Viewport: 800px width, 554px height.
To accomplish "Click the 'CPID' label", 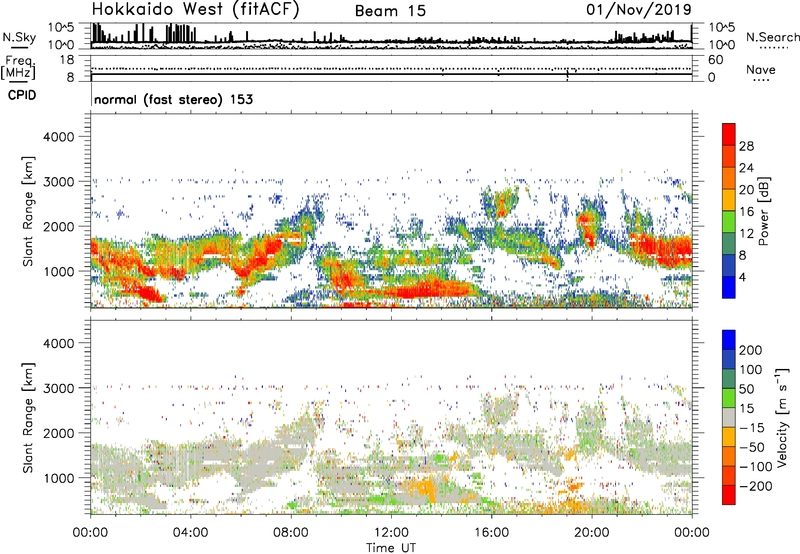I will click(22, 95).
